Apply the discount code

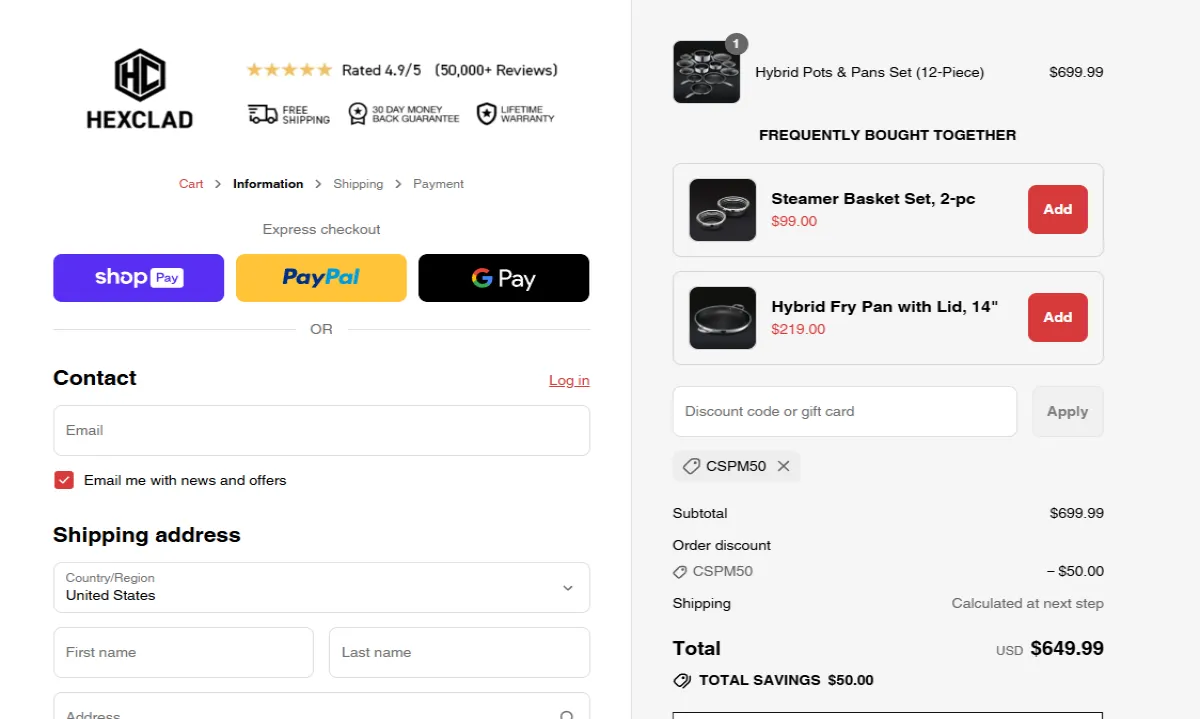[1067, 411]
